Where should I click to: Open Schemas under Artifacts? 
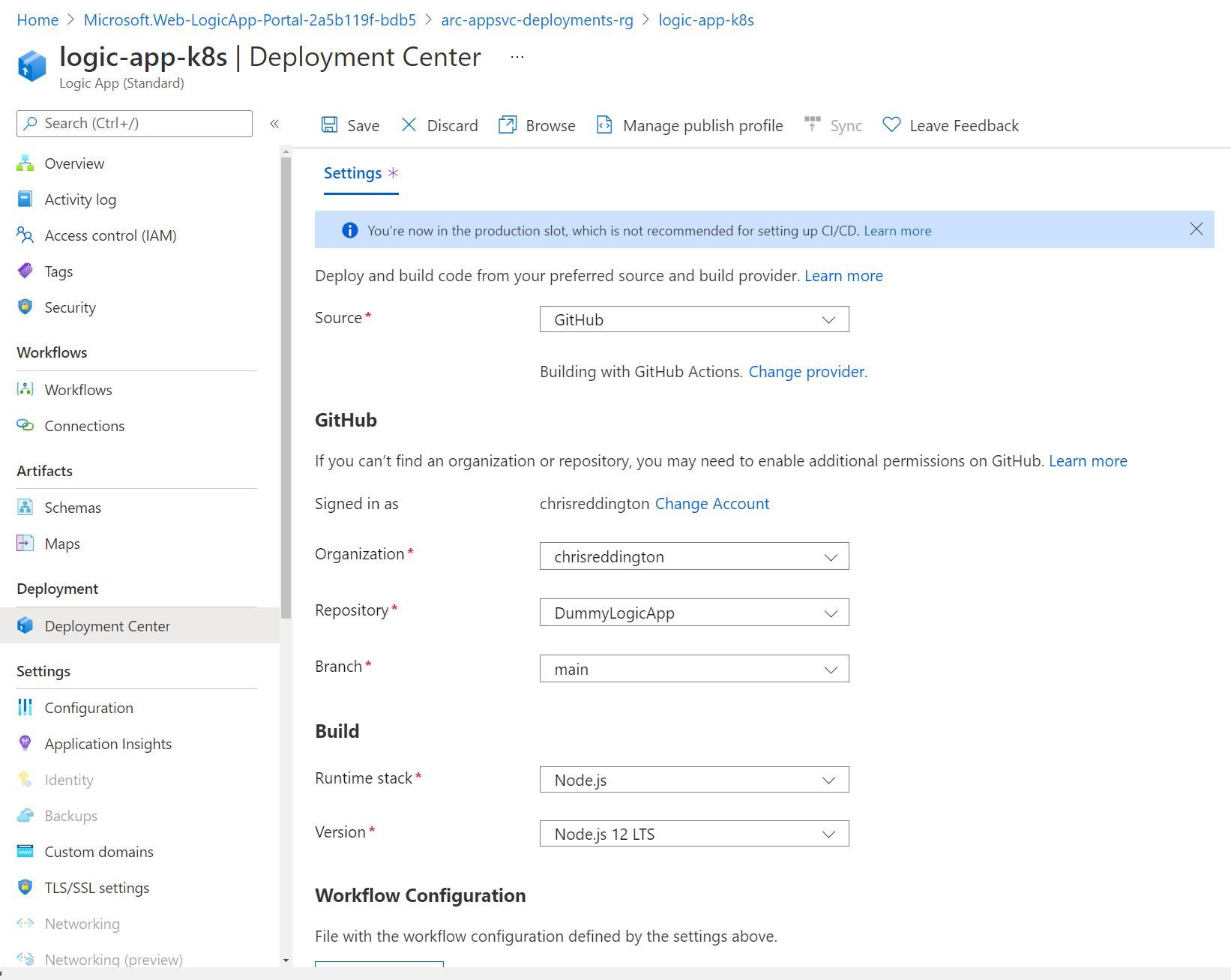[73, 508]
